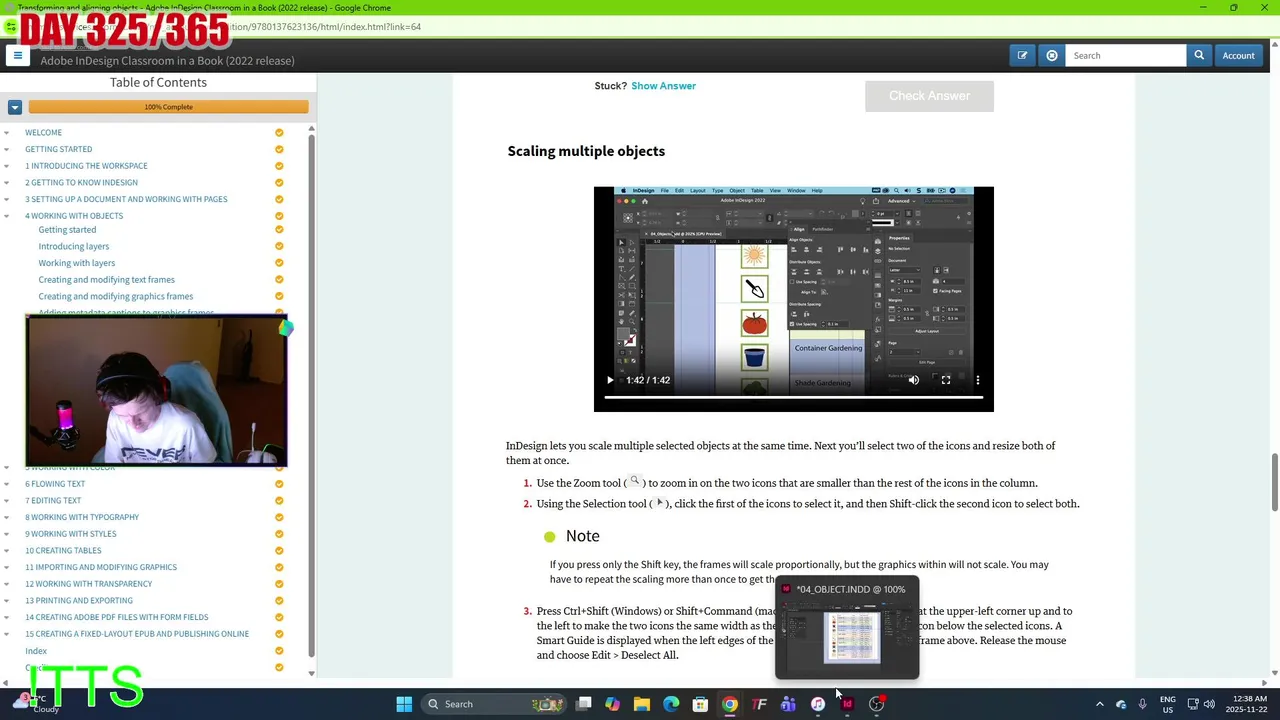Open Creating and modifying graphics frames
The height and width of the screenshot is (720, 1280).
[116, 296]
